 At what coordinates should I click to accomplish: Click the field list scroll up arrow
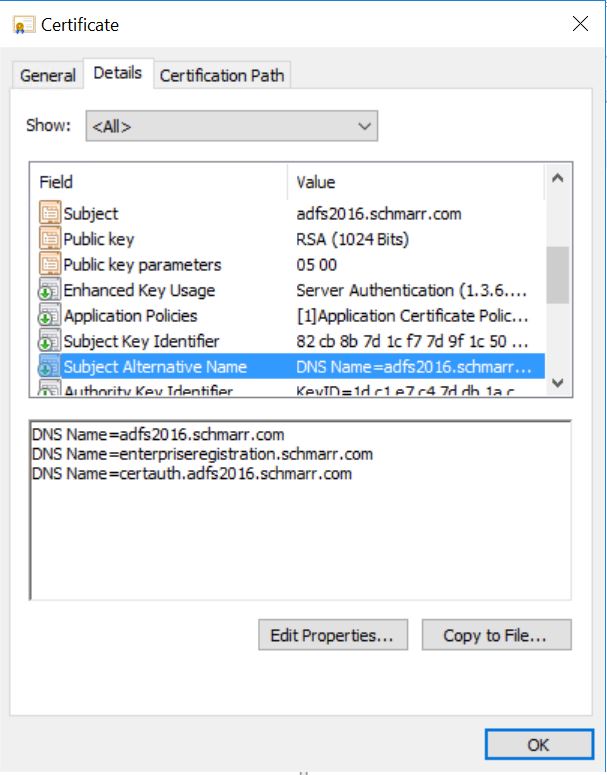pos(558,178)
